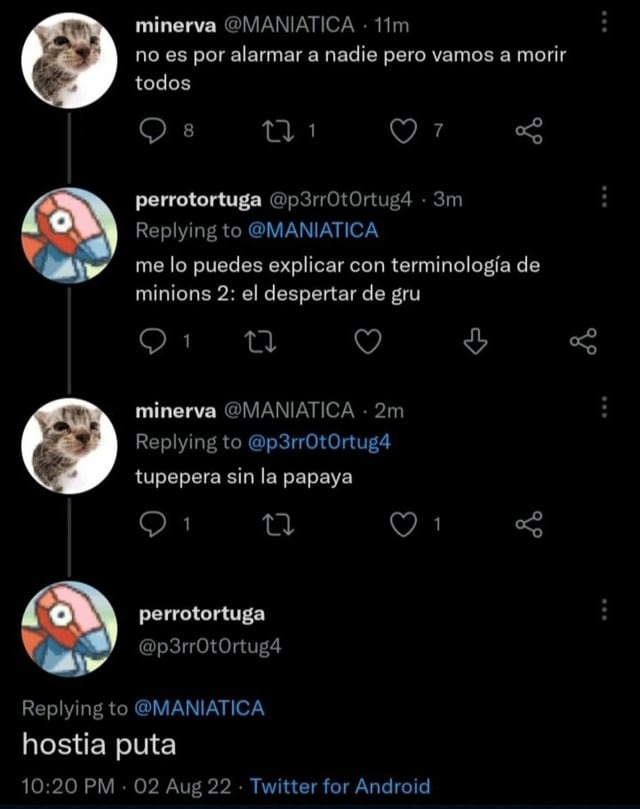The height and width of the screenshot is (809, 640).
Task: Open the Twitter for Android source link
Action: pyautogui.click(x=340, y=784)
